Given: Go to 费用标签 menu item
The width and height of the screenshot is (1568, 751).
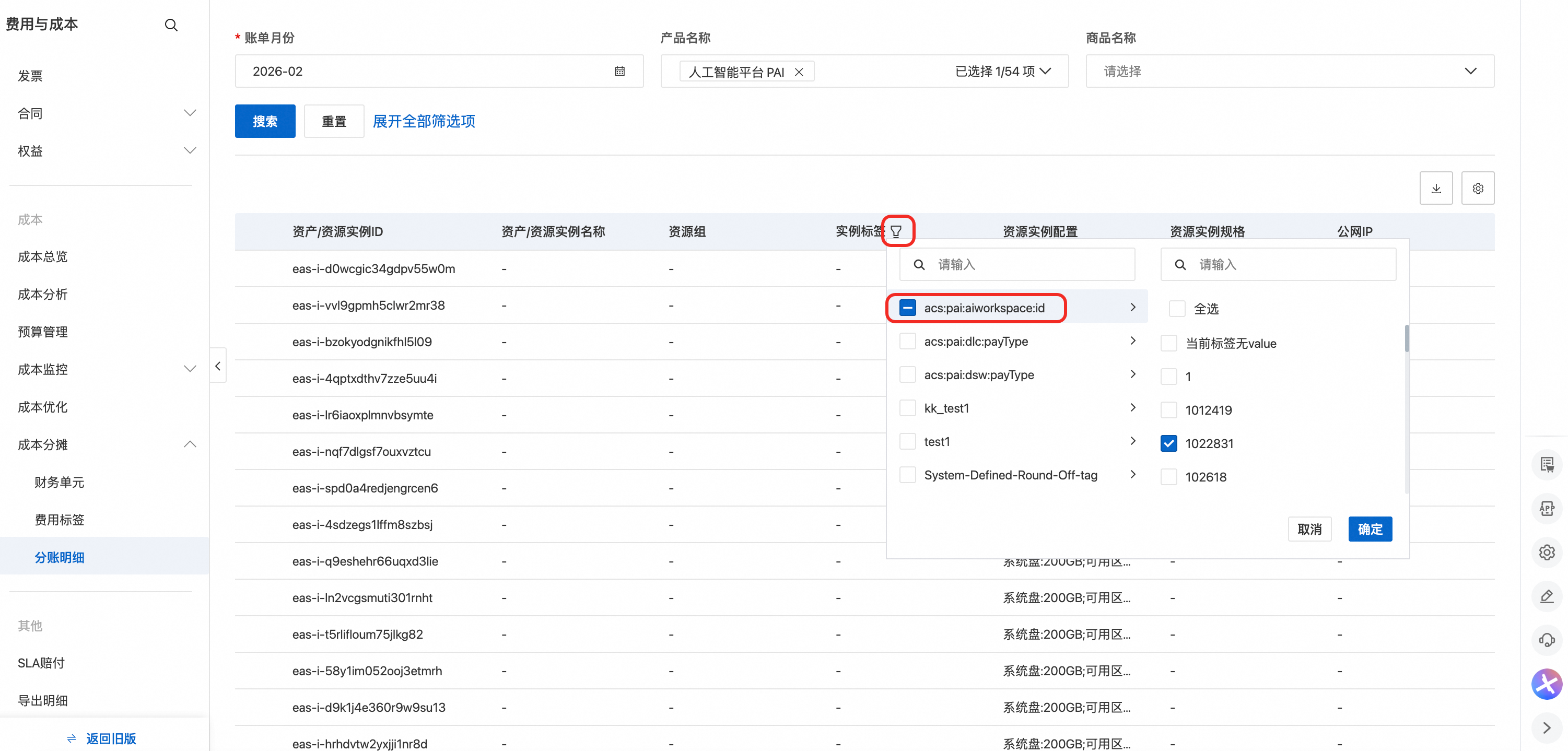Looking at the screenshot, I should point(59,519).
